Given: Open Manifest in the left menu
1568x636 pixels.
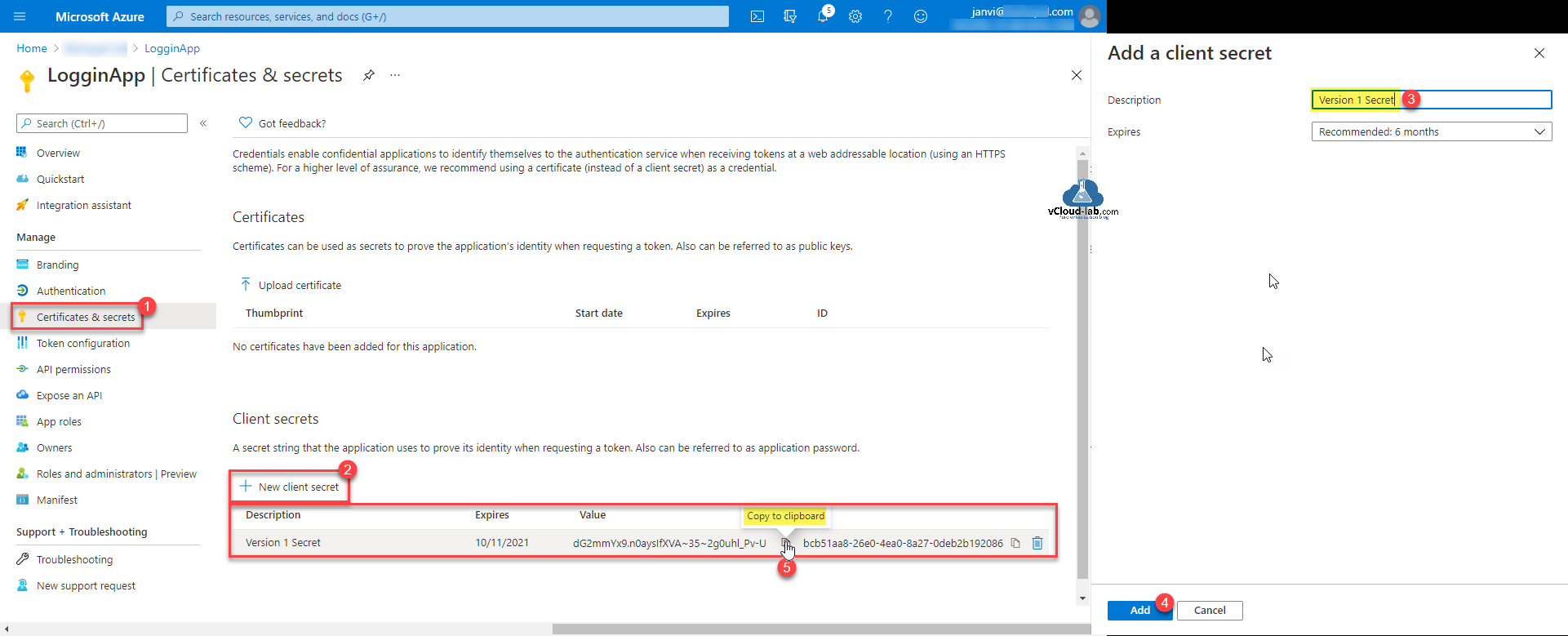Looking at the screenshot, I should 57,500.
